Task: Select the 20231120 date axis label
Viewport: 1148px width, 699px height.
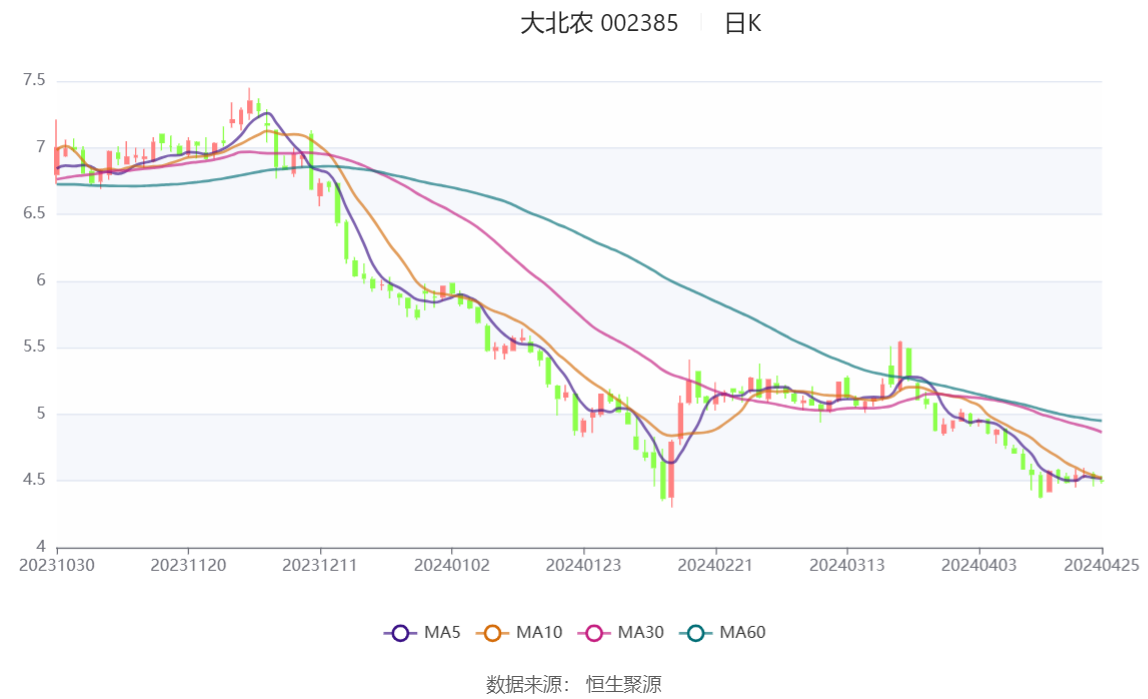Action: [x=188, y=566]
